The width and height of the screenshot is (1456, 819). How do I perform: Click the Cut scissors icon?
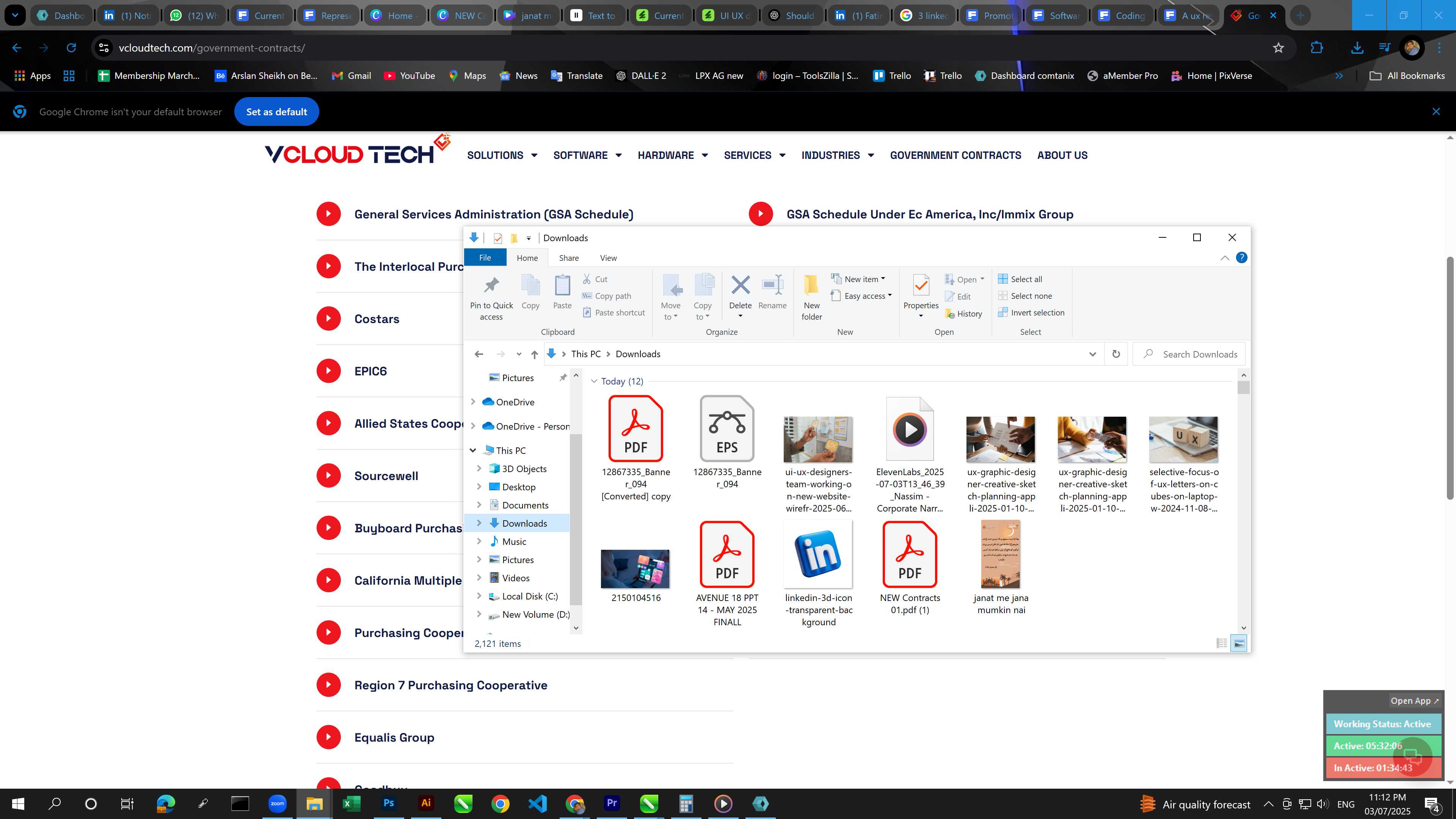coord(587,279)
